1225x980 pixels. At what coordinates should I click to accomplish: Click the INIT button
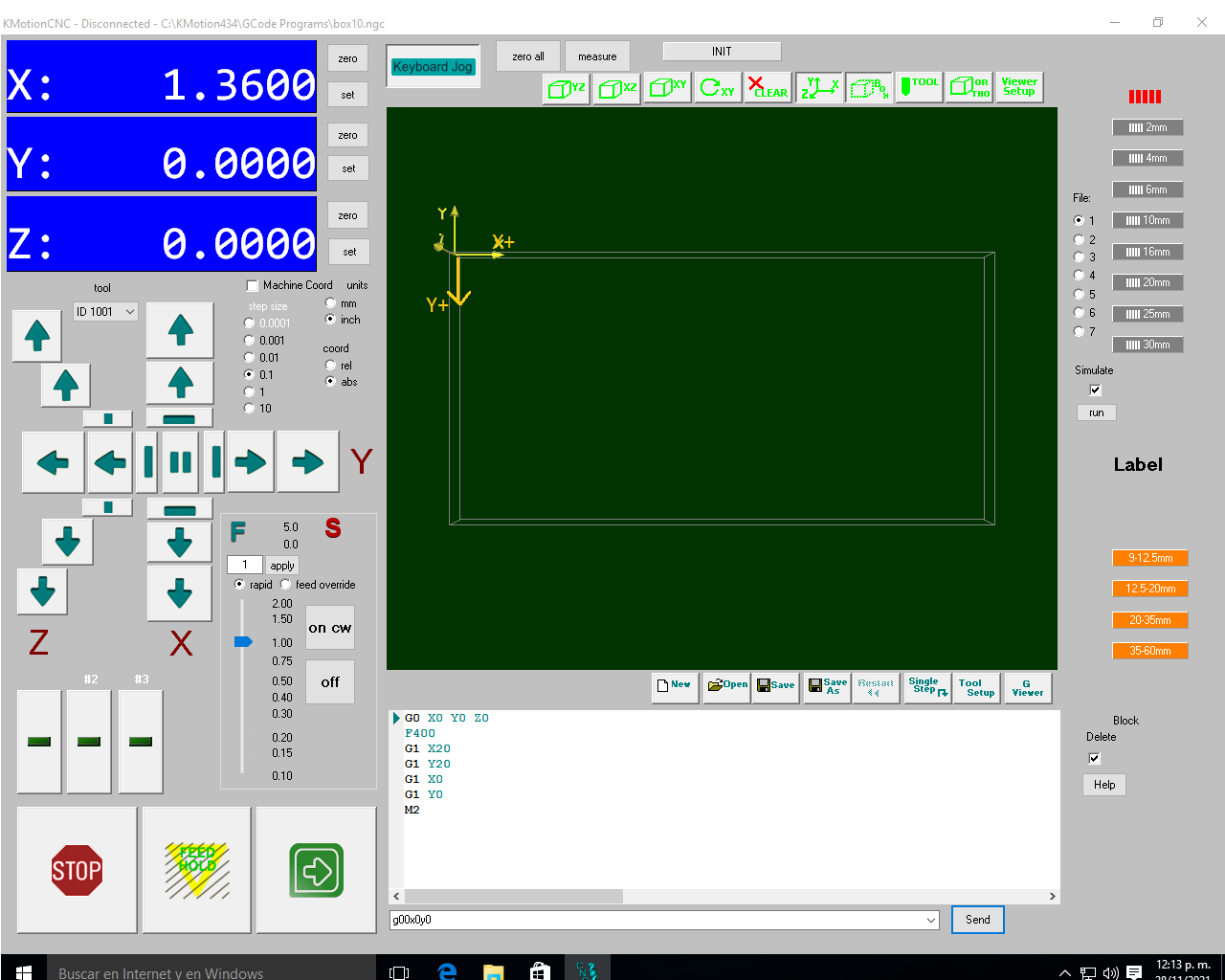point(722,52)
